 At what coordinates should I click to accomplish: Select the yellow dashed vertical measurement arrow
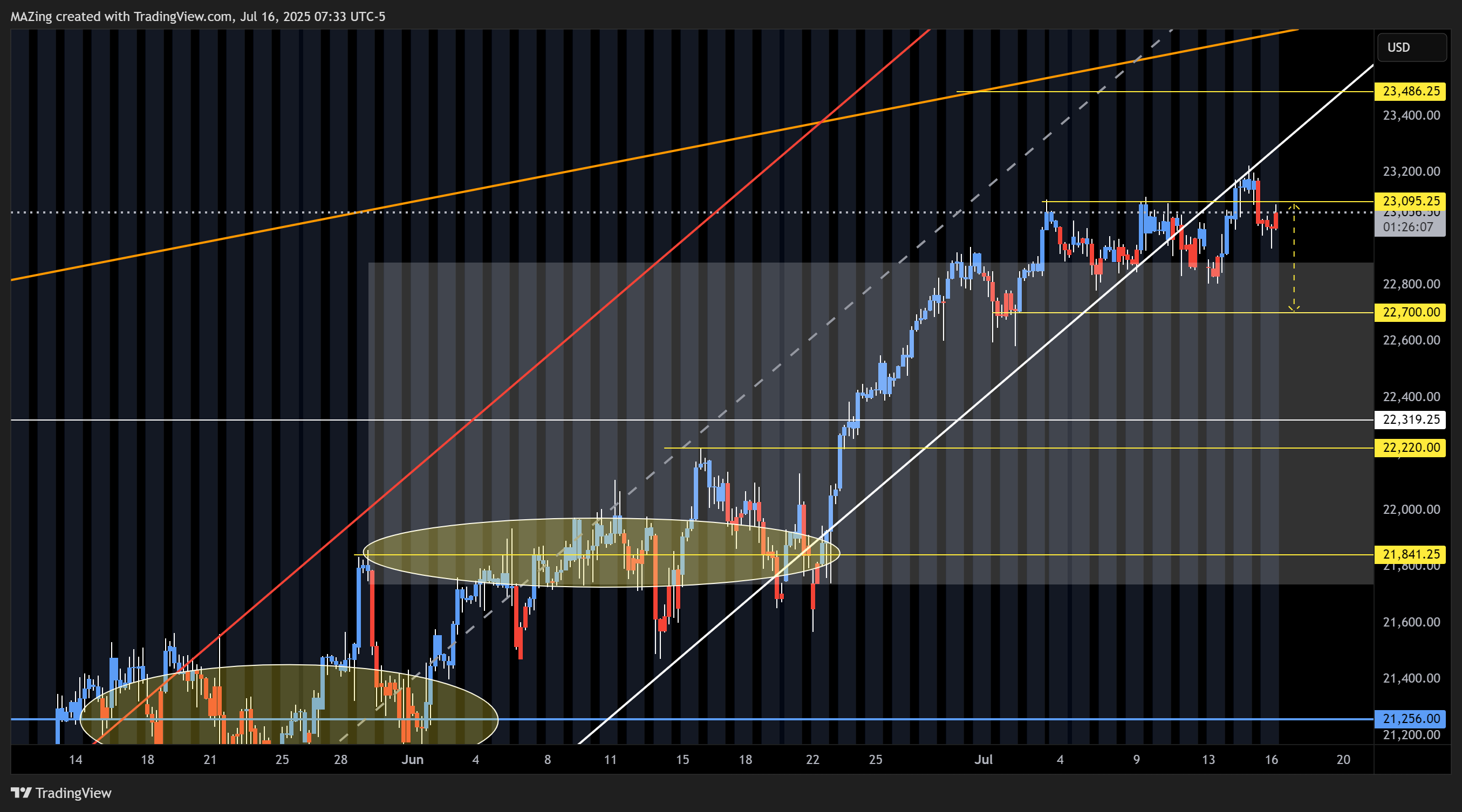click(x=1294, y=257)
